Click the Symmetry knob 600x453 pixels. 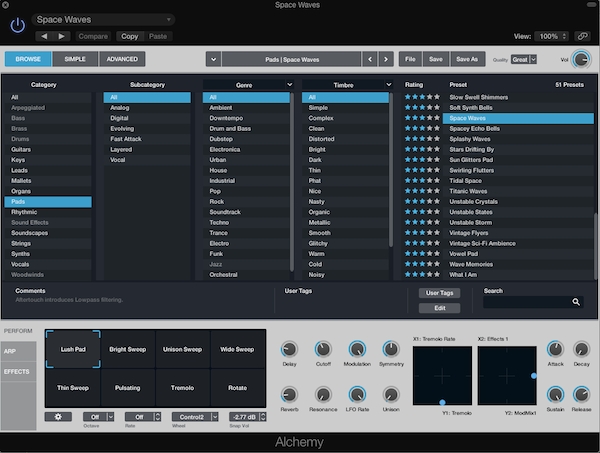391,349
